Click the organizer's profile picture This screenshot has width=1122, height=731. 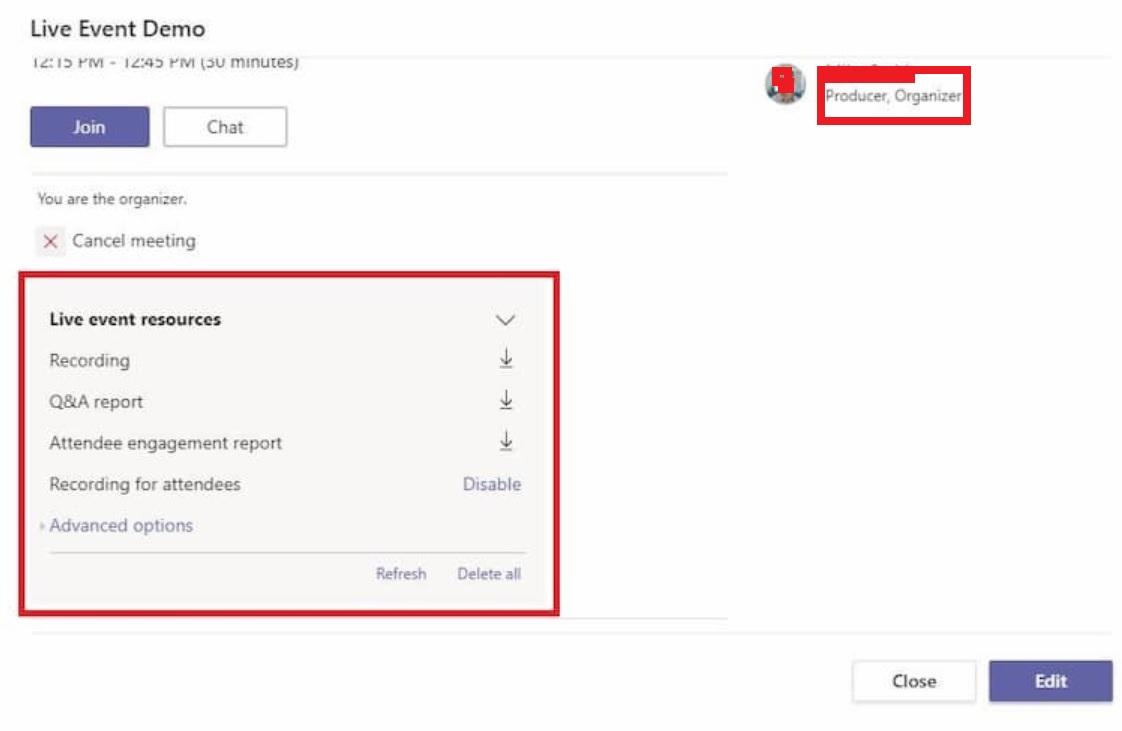(x=785, y=84)
